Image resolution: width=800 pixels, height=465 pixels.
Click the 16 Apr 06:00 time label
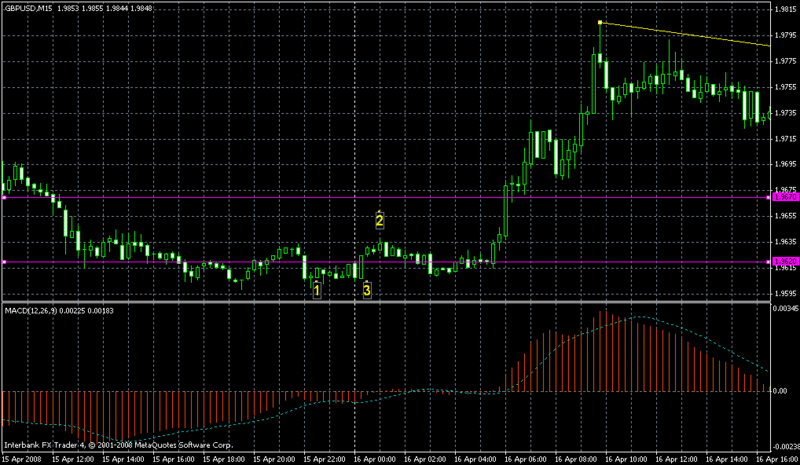pos(526,459)
